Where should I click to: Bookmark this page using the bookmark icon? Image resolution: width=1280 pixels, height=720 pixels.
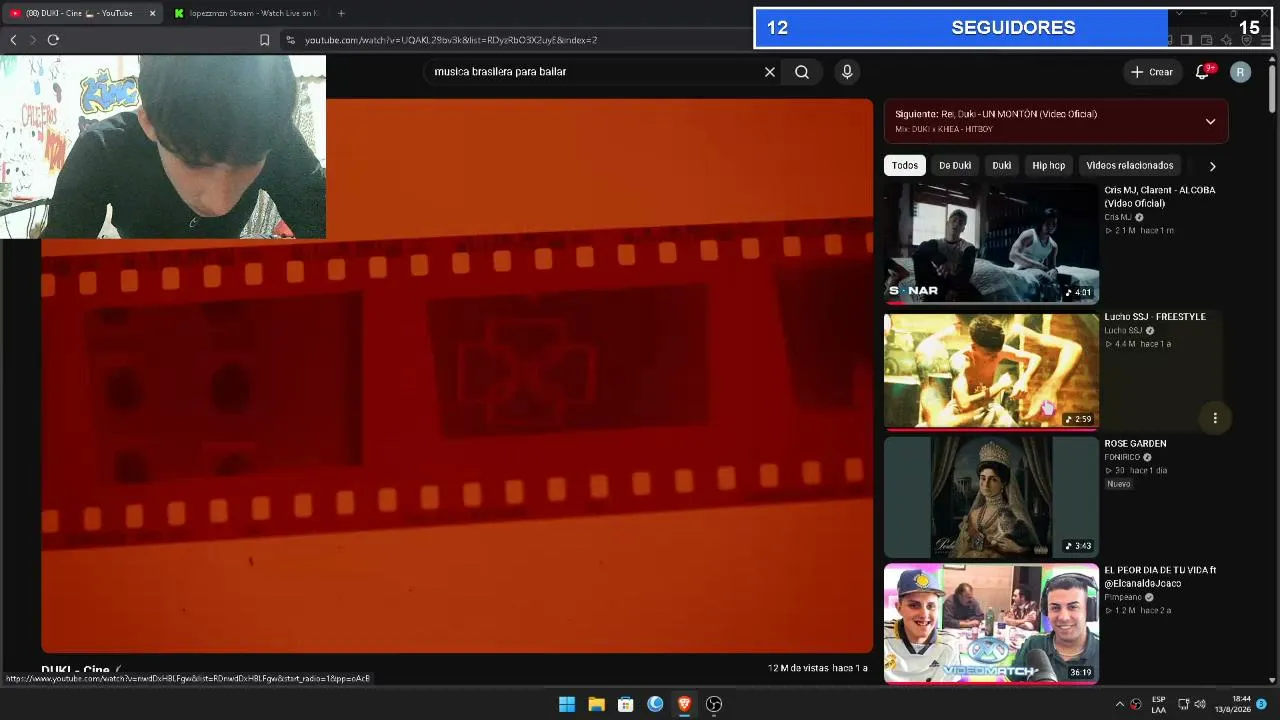point(264,40)
